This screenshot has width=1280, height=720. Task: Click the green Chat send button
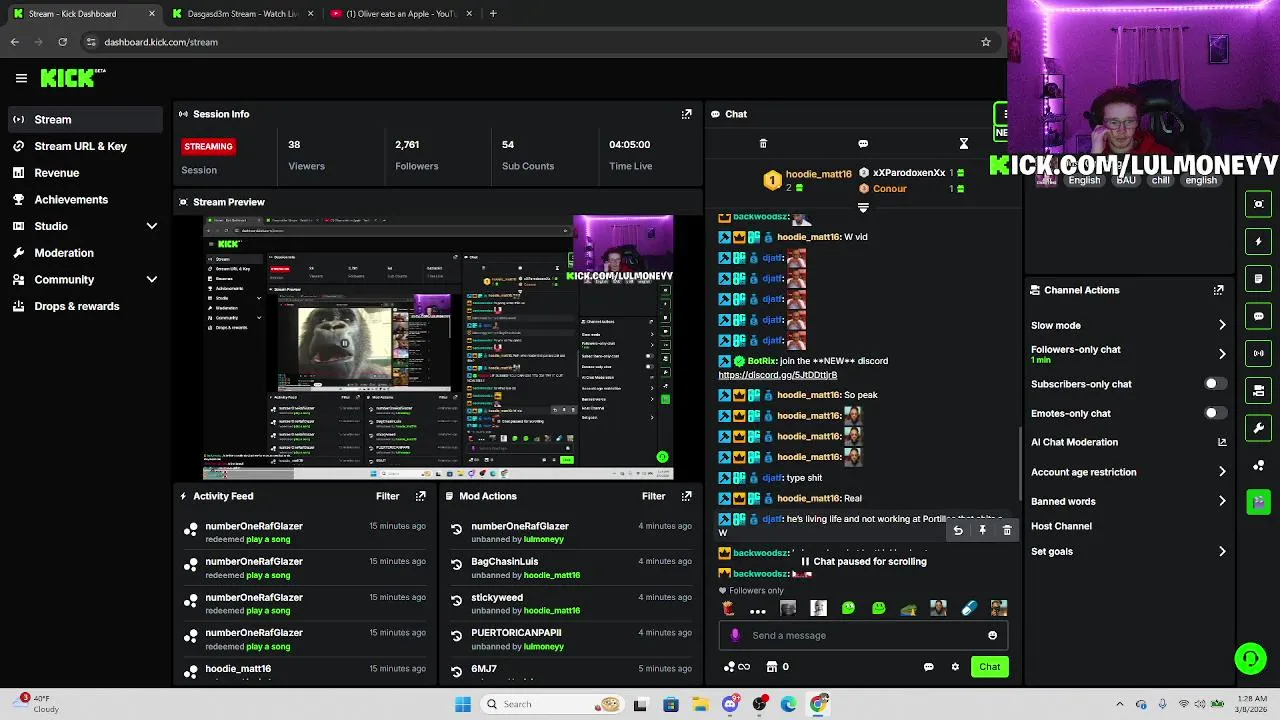[x=989, y=667]
